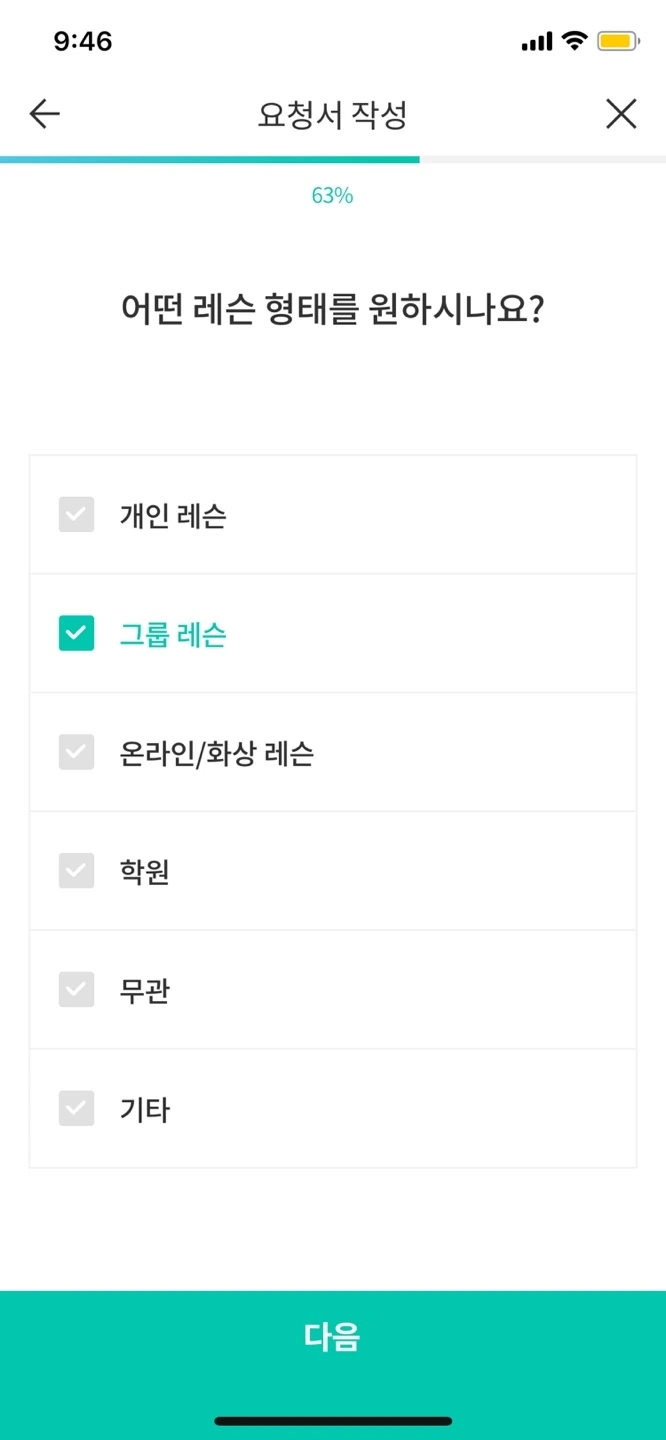Tap the 개인 레슨 row
Screen dimensions: 666x1440
tap(333, 515)
